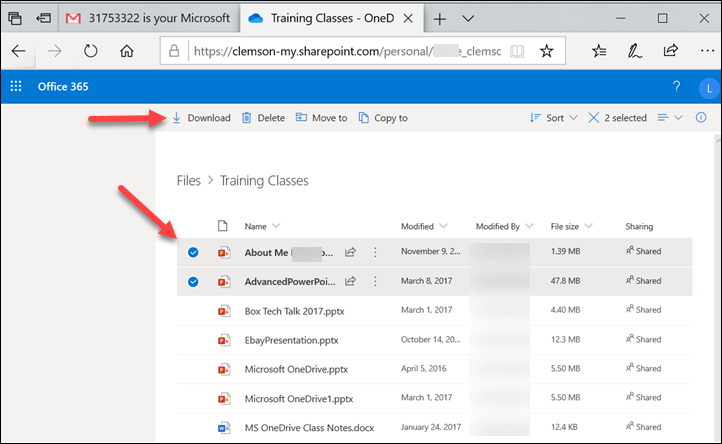This screenshot has height=444, width=722.
Task: Select the Training Classes OneDrive tab
Action: 332,18
